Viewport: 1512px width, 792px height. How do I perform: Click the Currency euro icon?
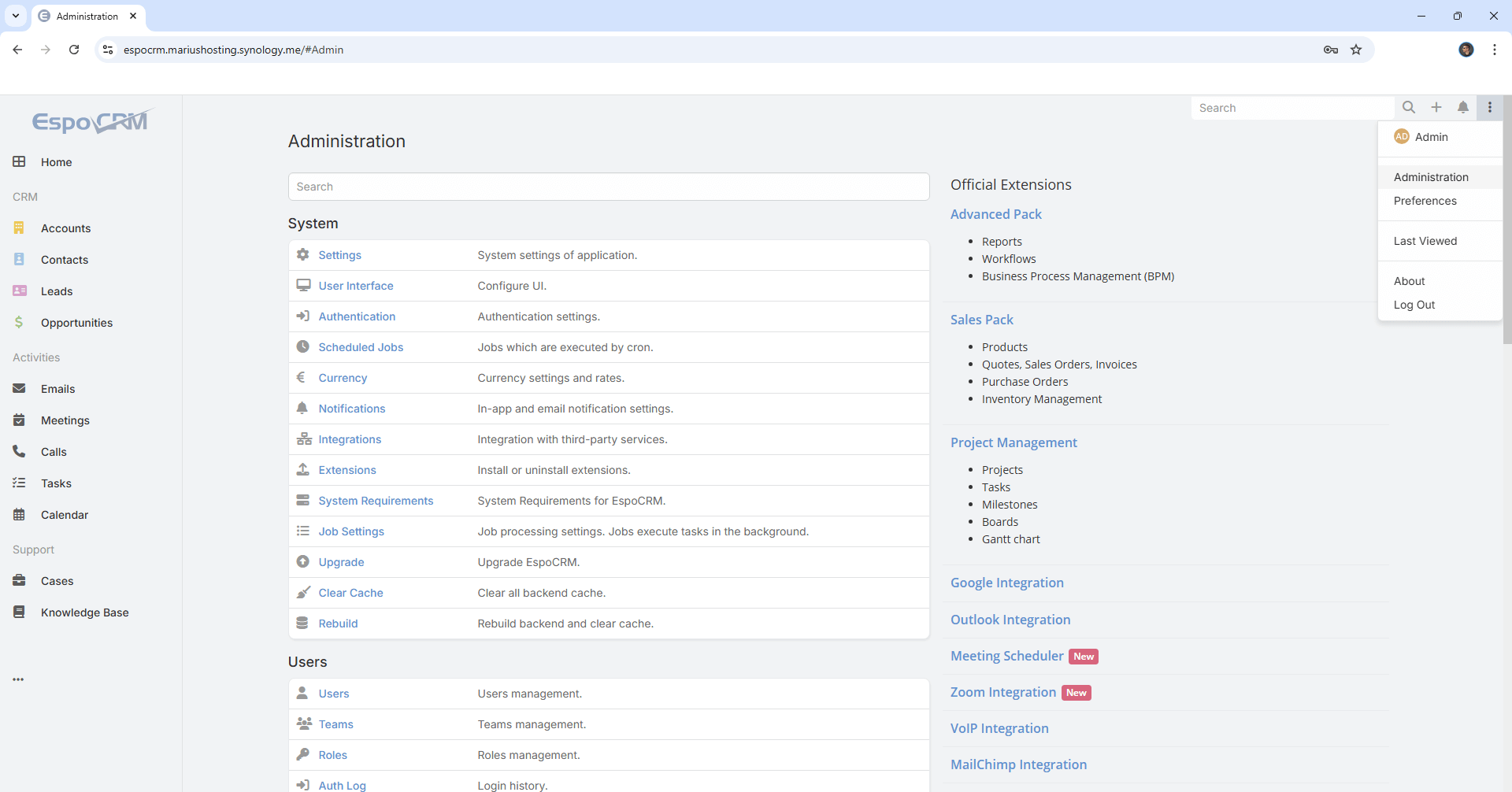[301, 377]
